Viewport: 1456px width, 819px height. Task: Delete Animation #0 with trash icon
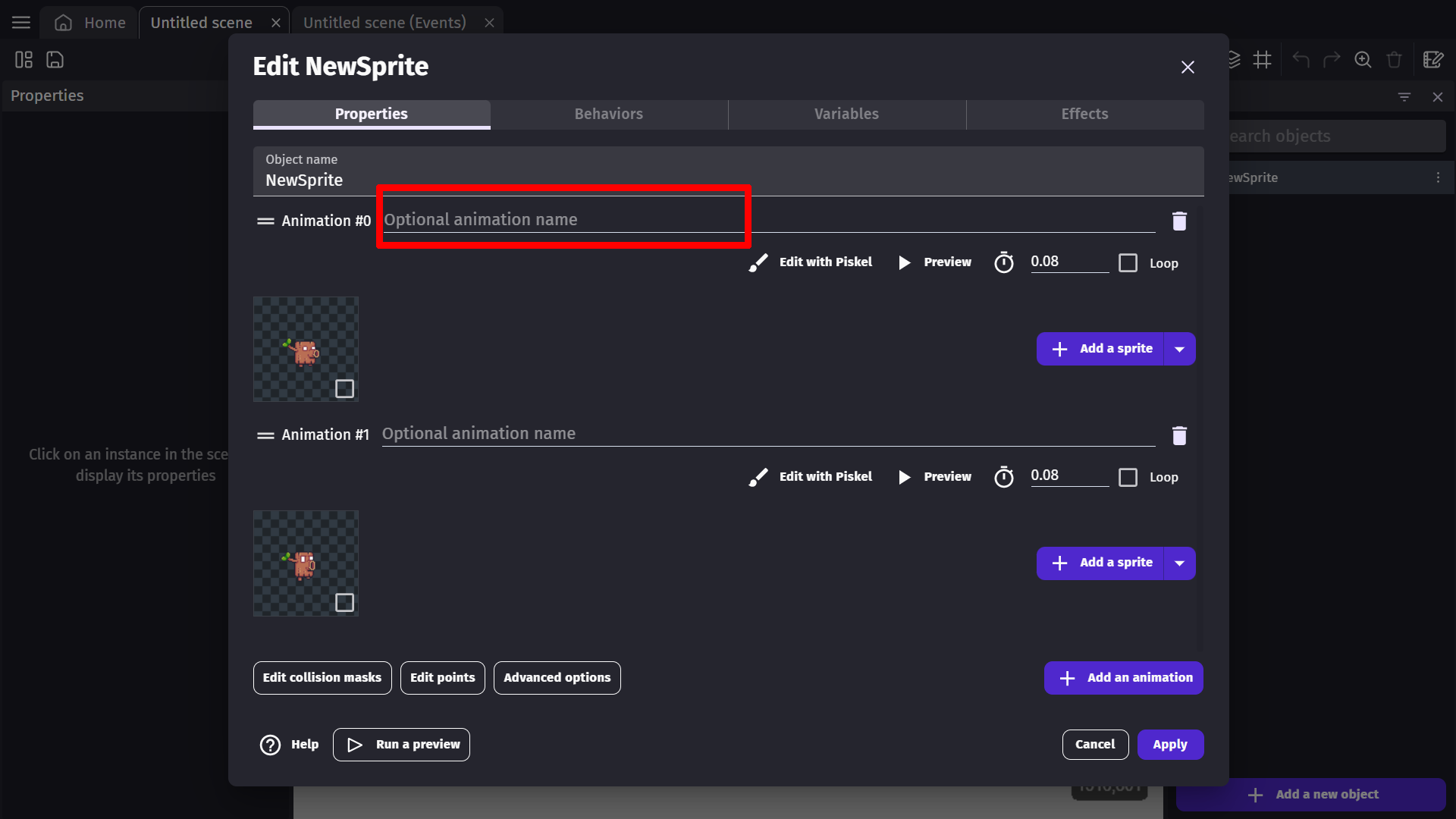1179,221
